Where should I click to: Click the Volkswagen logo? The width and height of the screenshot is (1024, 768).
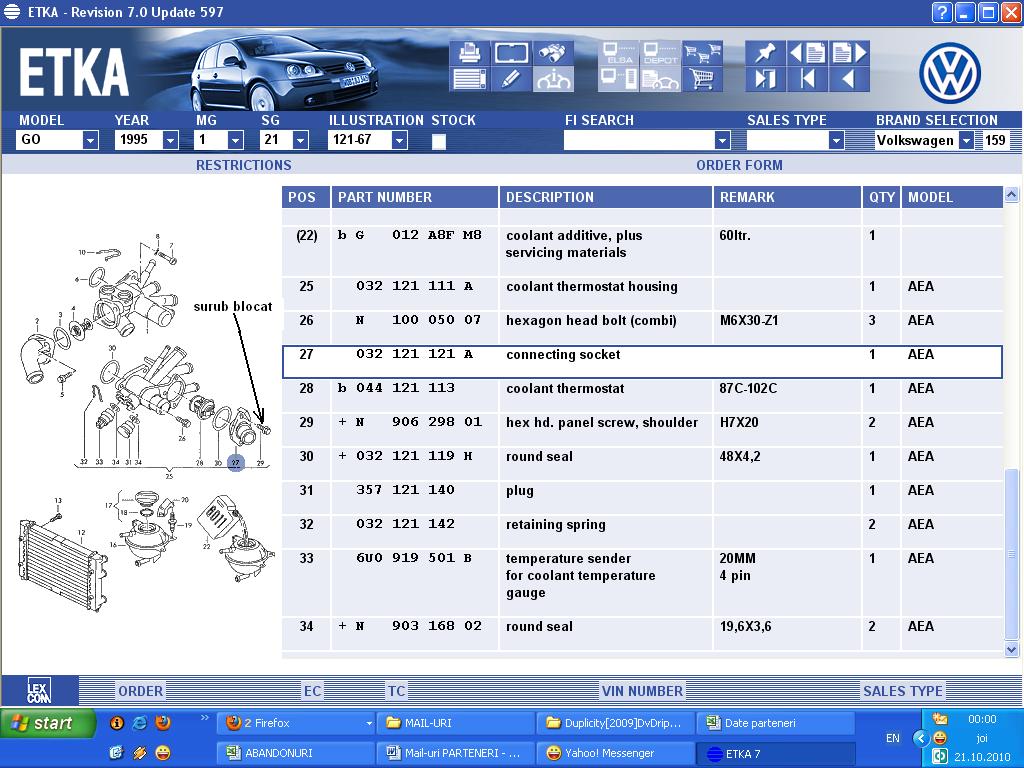pyautogui.click(x=950, y=73)
